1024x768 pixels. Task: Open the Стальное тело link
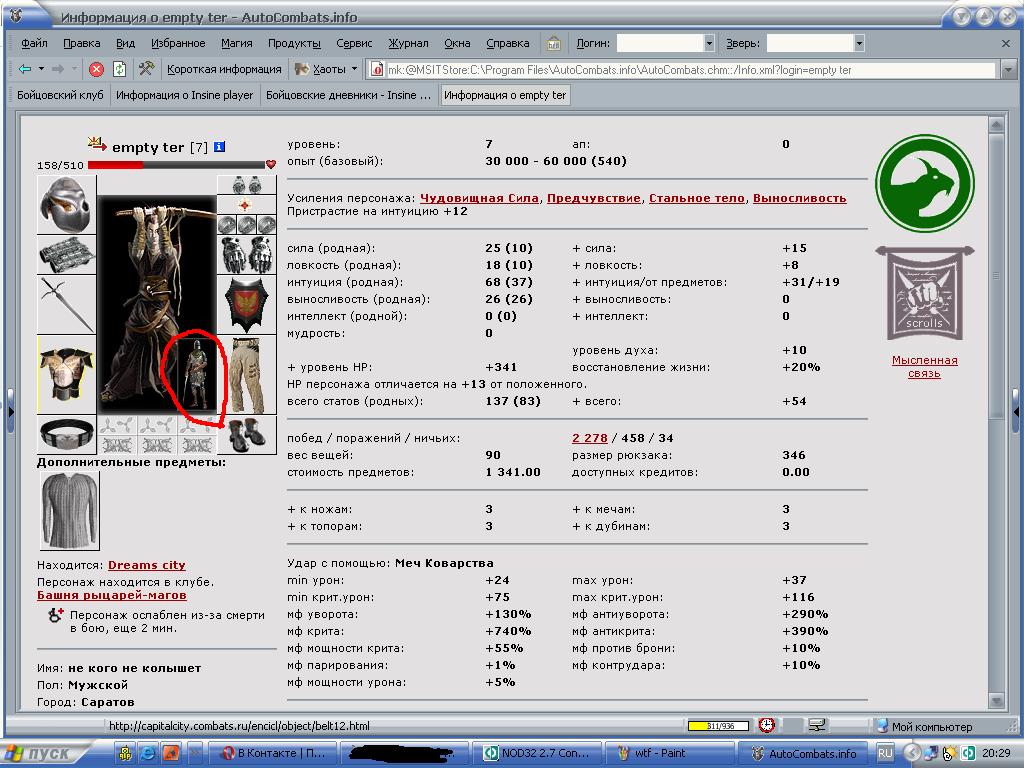tap(697, 198)
